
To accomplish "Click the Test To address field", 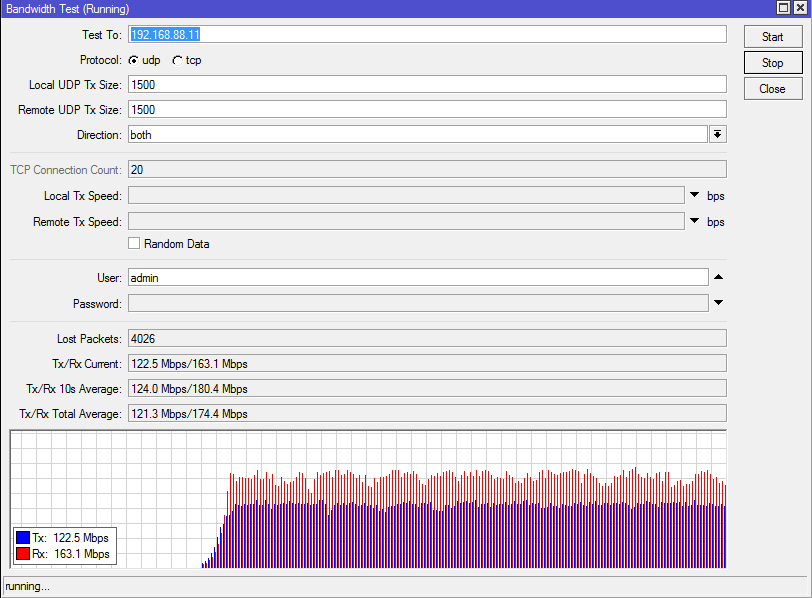I will [x=427, y=34].
